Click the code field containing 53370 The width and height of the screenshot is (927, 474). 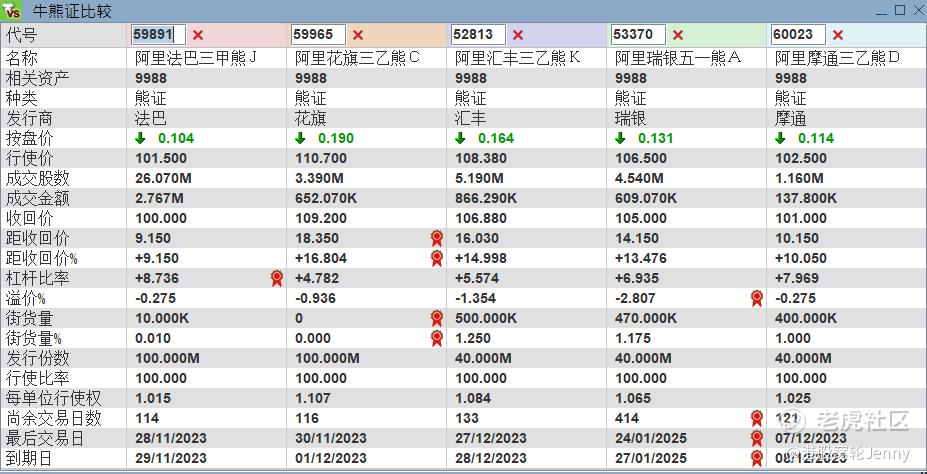pyautogui.click(x=638, y=35)
